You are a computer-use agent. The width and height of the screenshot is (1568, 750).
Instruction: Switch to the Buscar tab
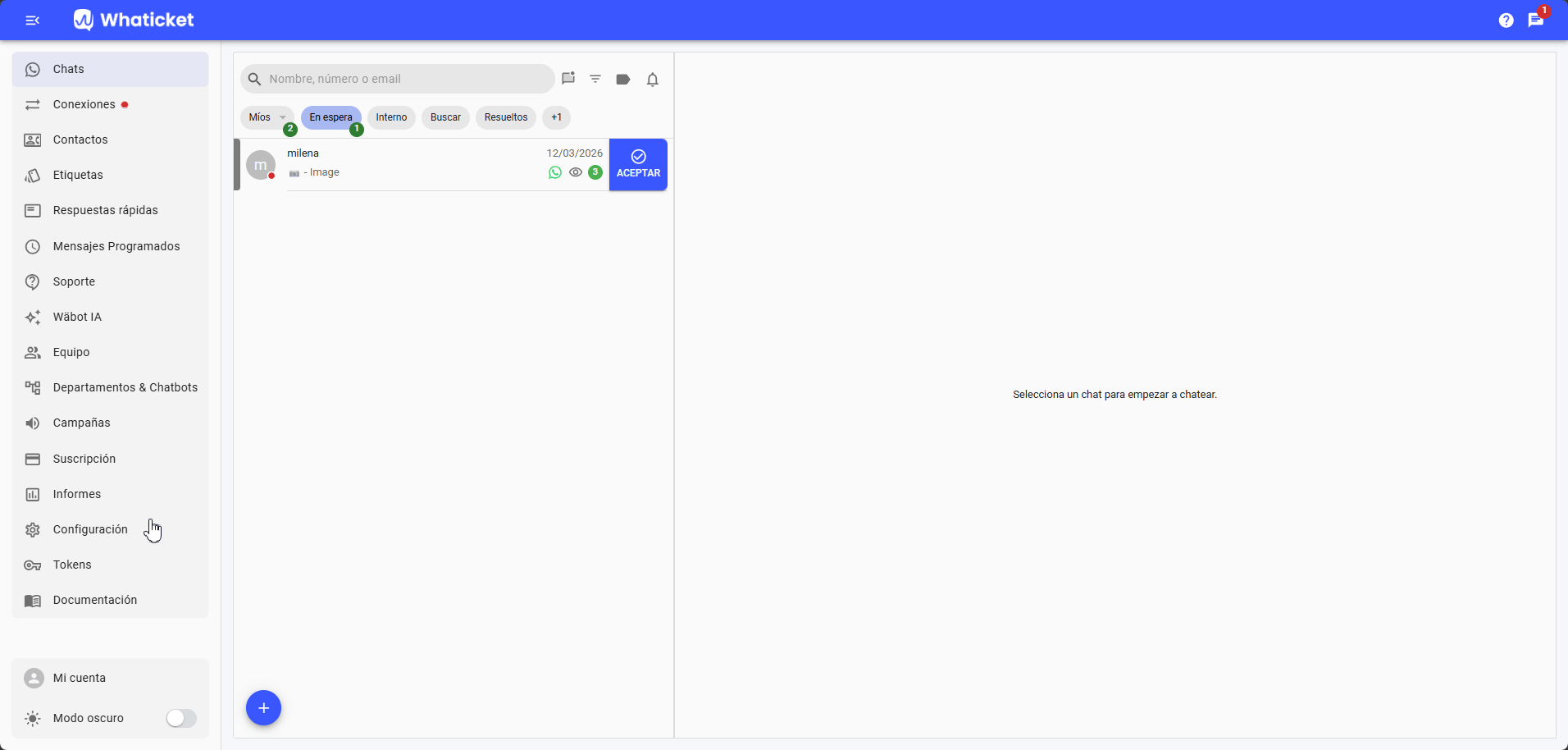[x=445, y=117]
